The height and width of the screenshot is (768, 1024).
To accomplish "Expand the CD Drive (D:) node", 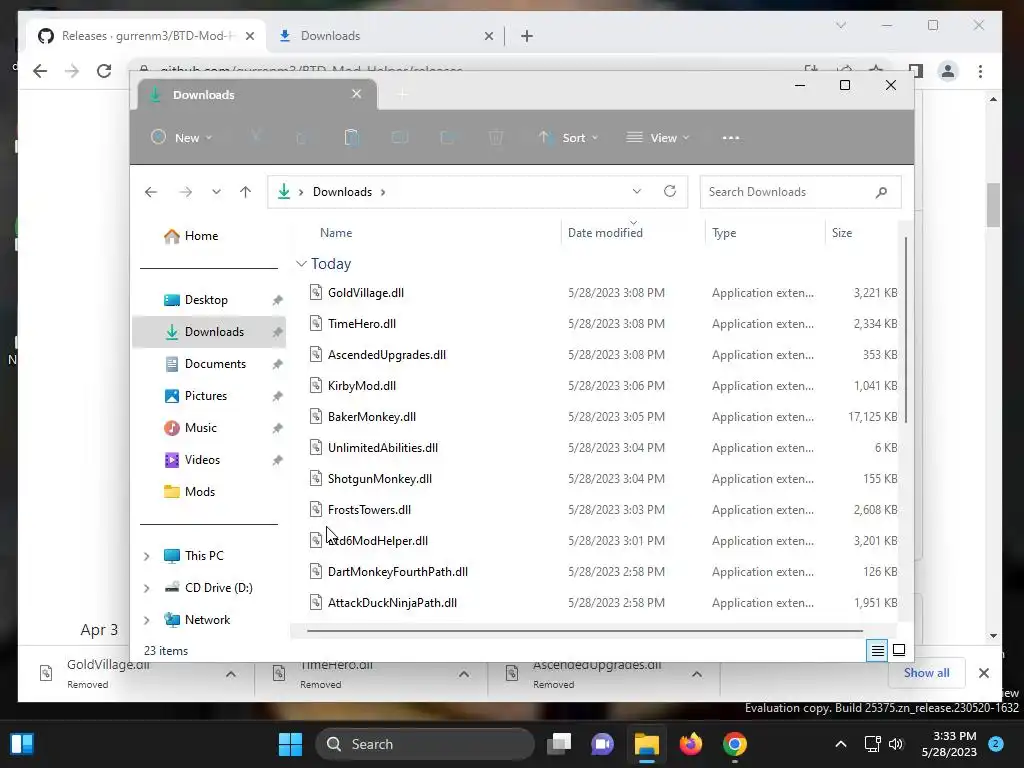I will click(x=146, y=588).
